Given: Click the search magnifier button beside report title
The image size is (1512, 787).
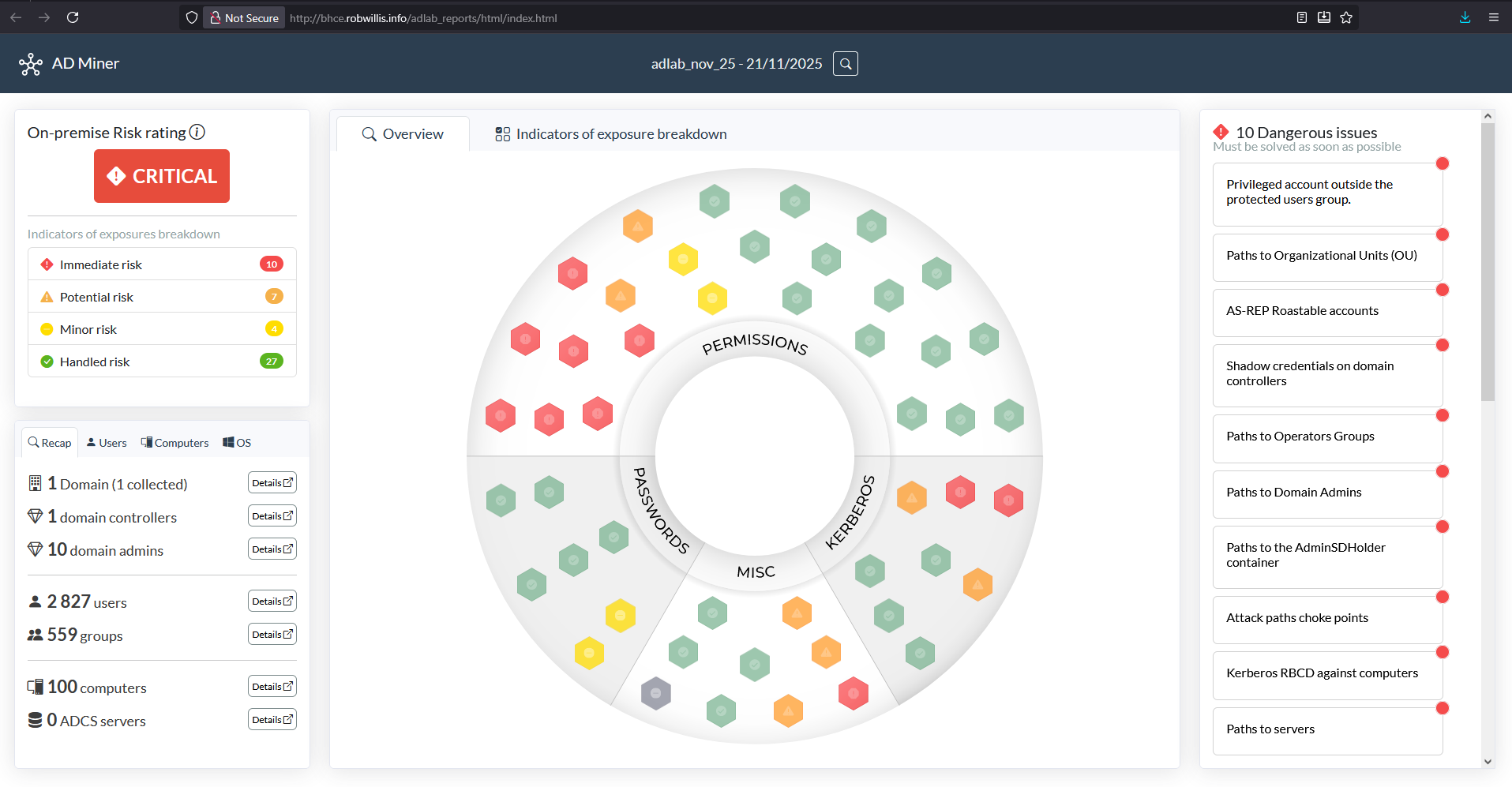Looking at the screenshot, I should pos(845,64).
